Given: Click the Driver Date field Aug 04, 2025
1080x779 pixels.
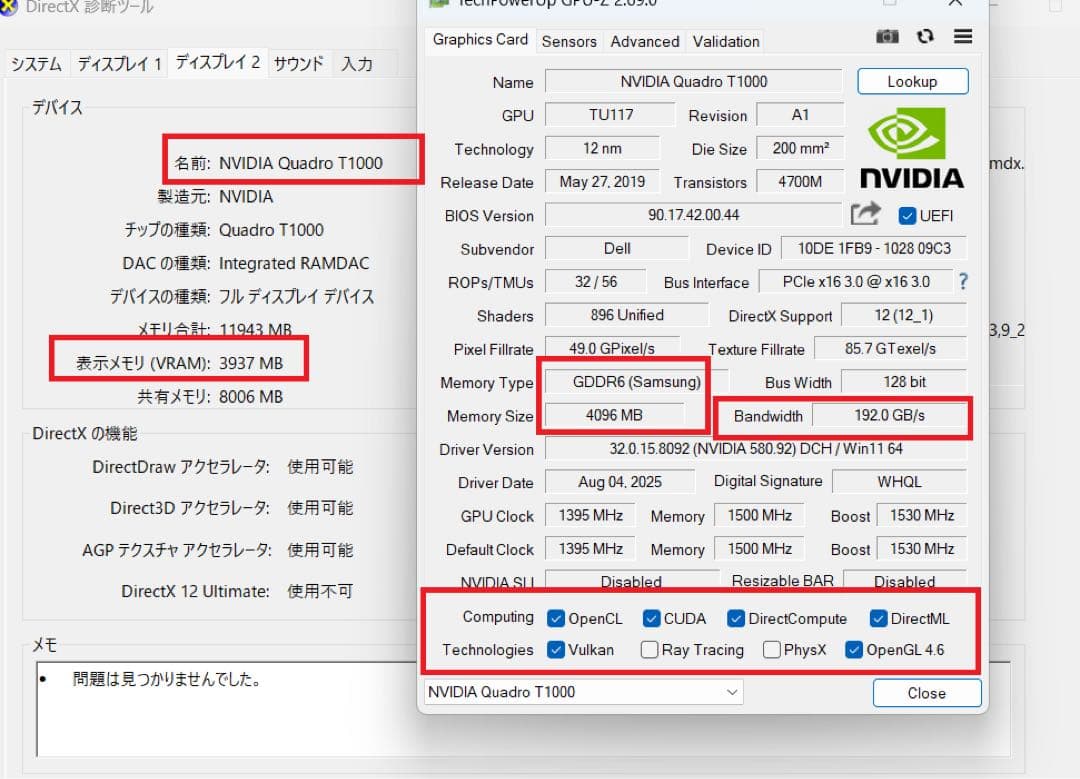Looking at the screenshot, I should click(x=619, y=481).
